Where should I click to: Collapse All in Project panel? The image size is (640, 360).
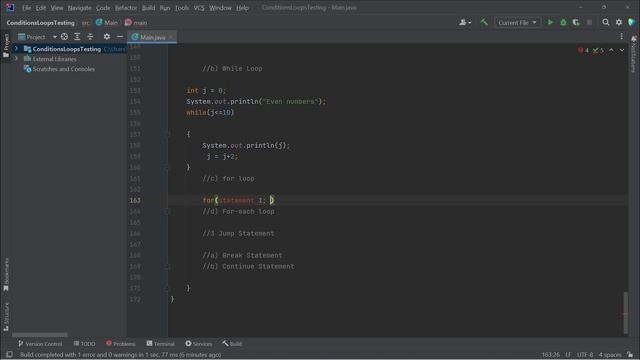coord(90,37)
